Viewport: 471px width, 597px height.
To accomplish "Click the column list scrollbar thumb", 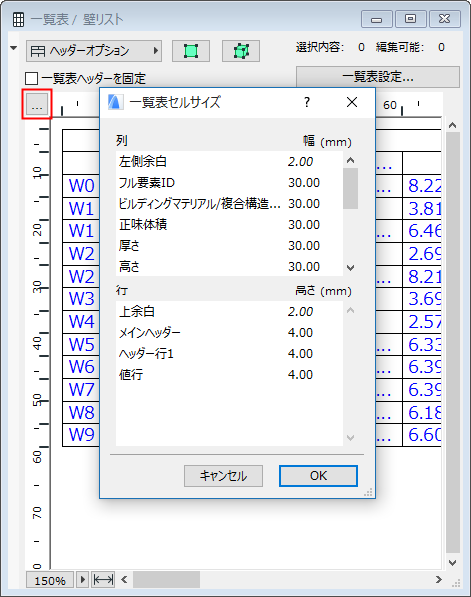I will pos(350,188).
